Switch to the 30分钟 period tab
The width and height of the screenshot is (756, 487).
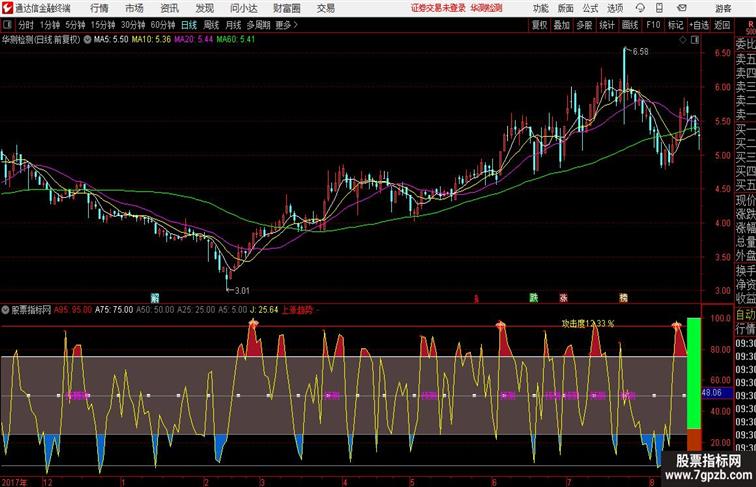coord(133,25)
